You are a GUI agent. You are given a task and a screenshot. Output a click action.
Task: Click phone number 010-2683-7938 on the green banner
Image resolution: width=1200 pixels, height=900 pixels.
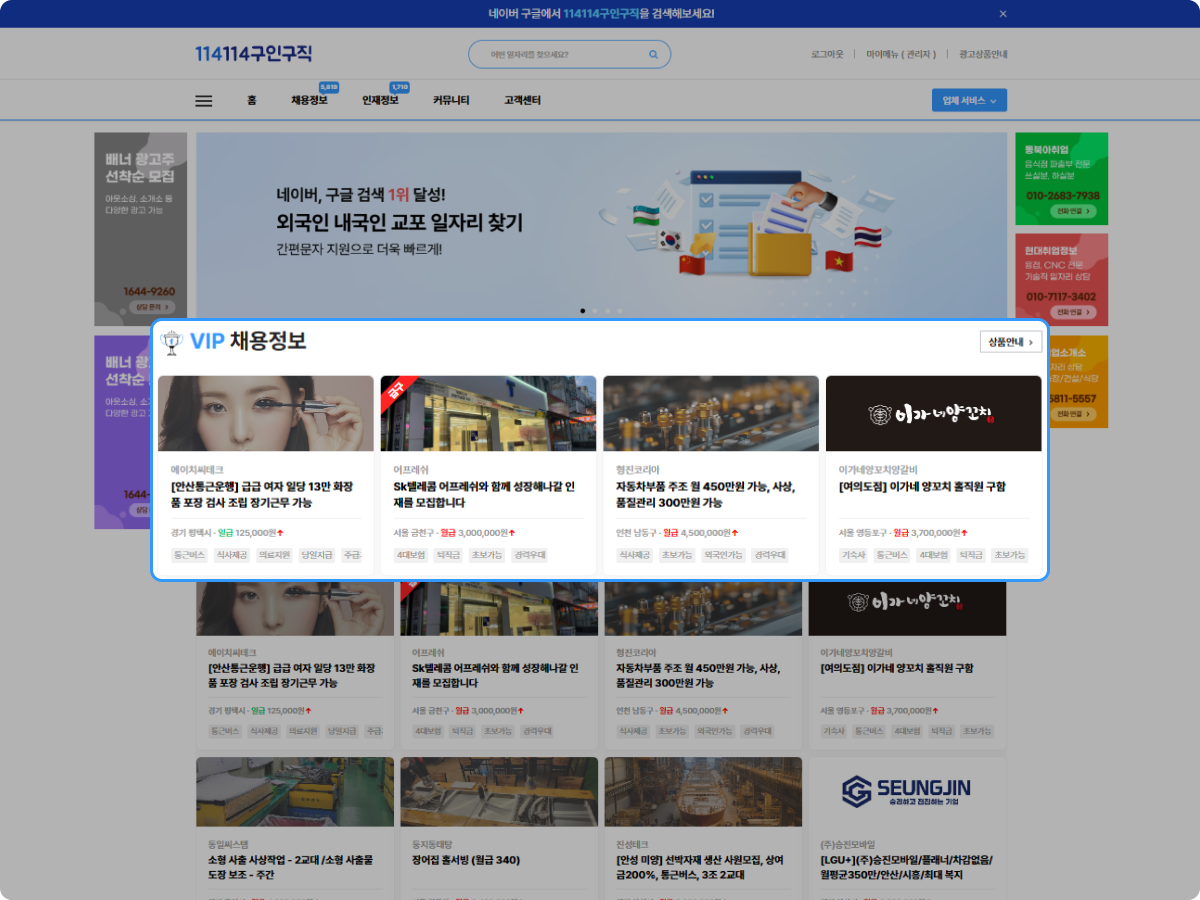pyautogui.click(x=1062, y=196)
